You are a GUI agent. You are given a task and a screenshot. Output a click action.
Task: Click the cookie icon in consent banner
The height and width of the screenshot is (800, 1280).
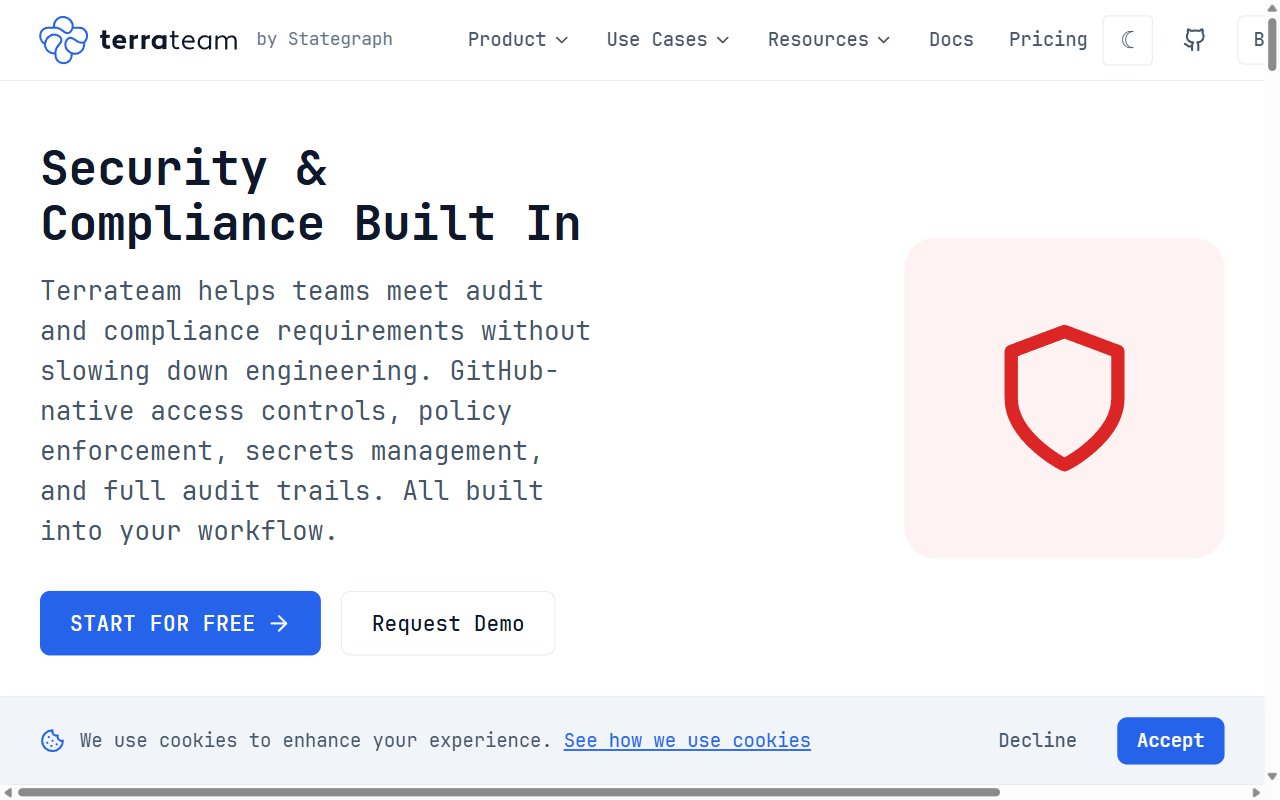click(x=52, y=741)
